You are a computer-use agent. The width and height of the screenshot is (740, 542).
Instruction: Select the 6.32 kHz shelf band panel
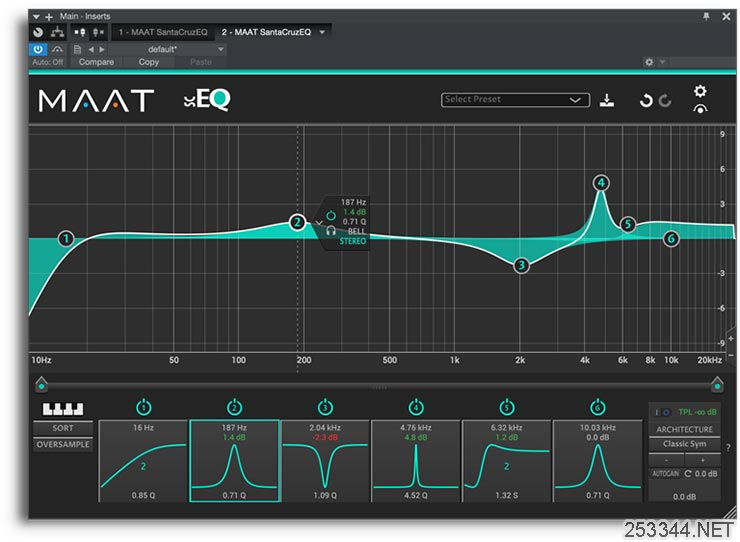pos(507,461)
